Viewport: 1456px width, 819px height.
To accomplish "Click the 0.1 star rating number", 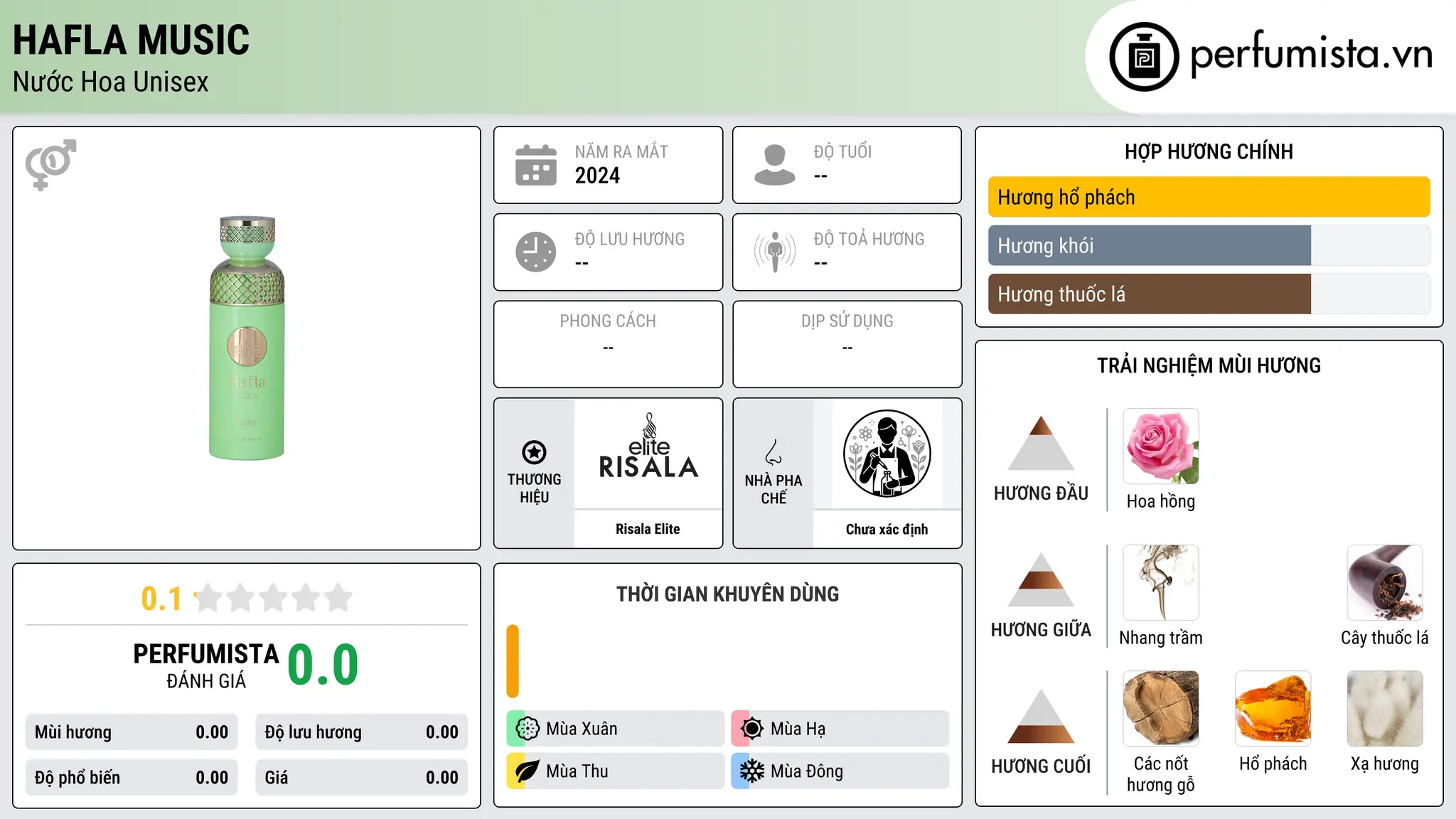I will (x=161, y=599).
